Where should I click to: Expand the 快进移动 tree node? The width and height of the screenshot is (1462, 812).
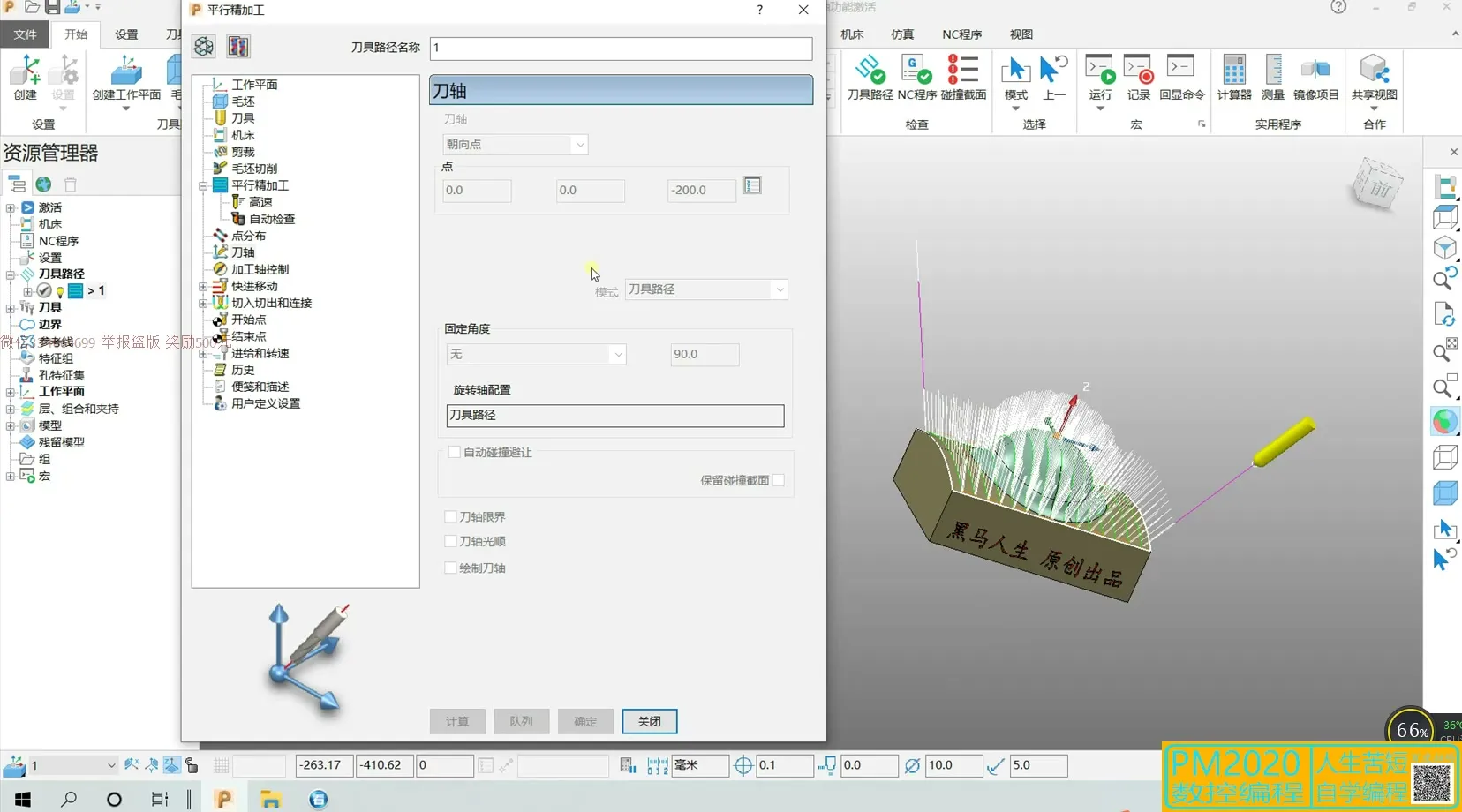tap(203, 287)
